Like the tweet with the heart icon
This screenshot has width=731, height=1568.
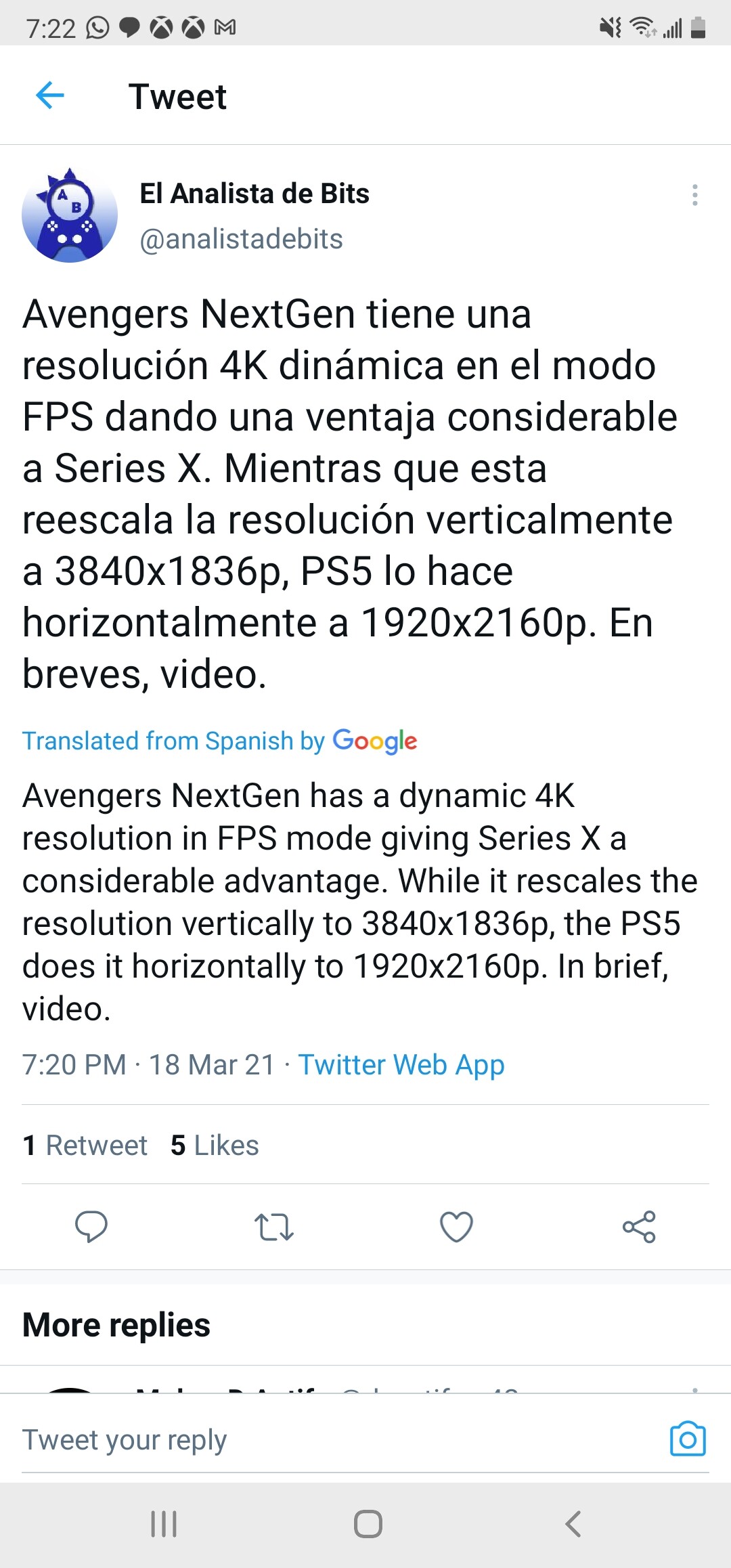click(456, 1226)
